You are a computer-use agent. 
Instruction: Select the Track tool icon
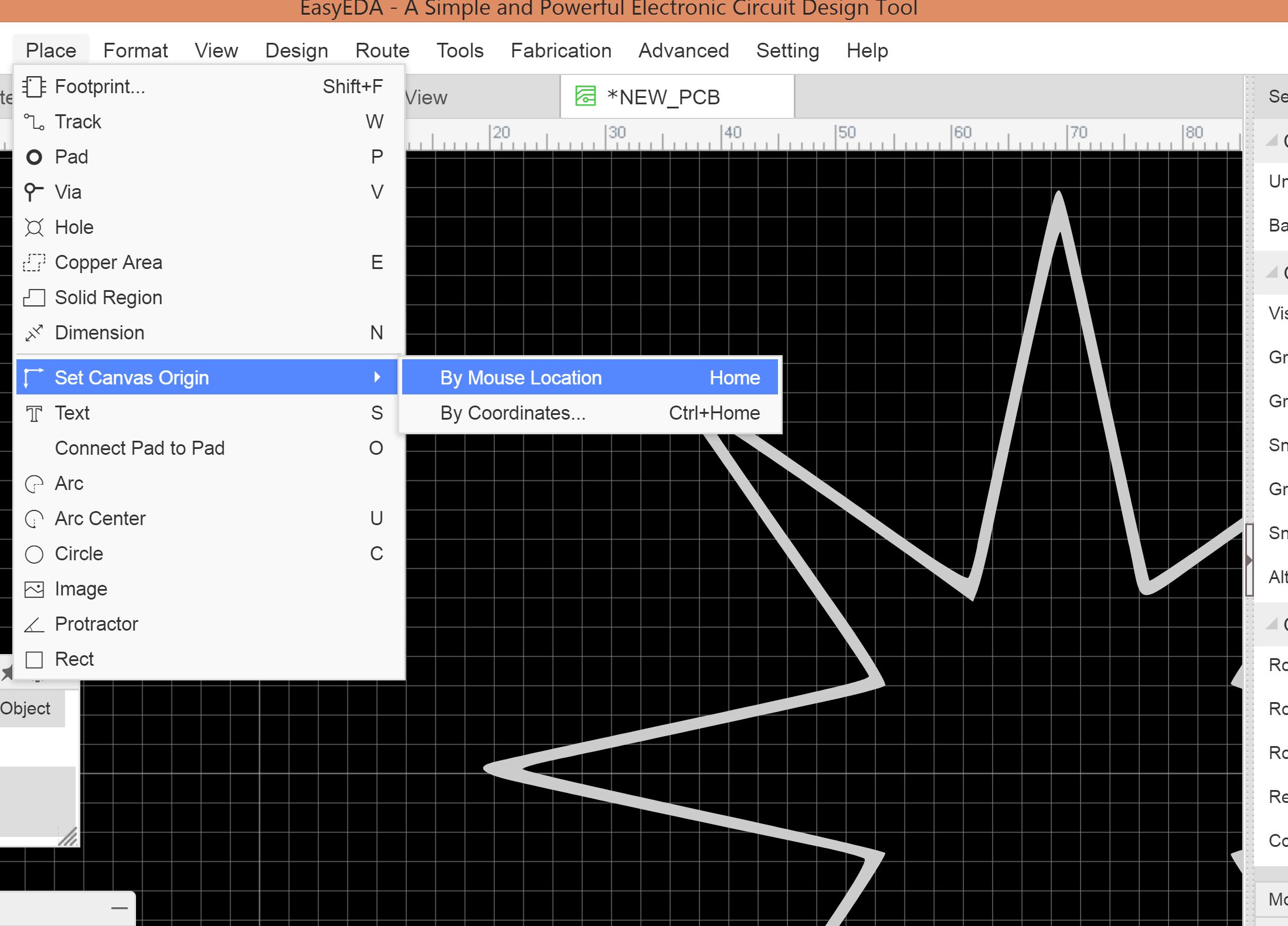34,122
